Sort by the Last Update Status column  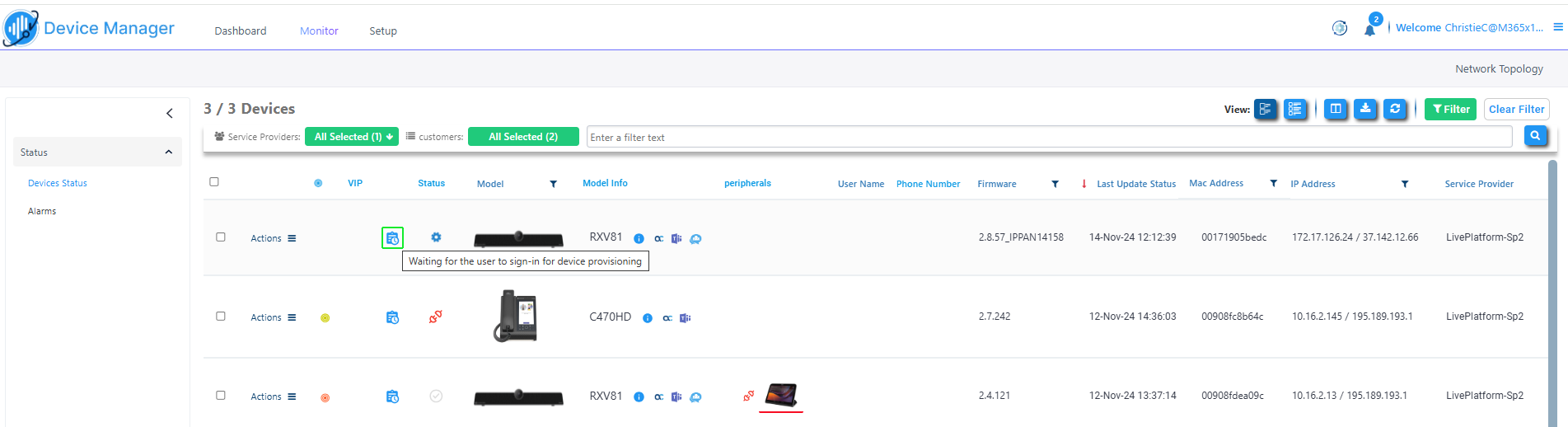pos(1136,184)
